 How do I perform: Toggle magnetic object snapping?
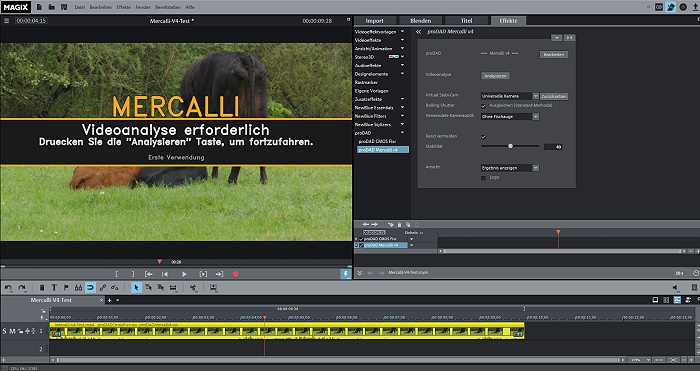click(90, 288)
